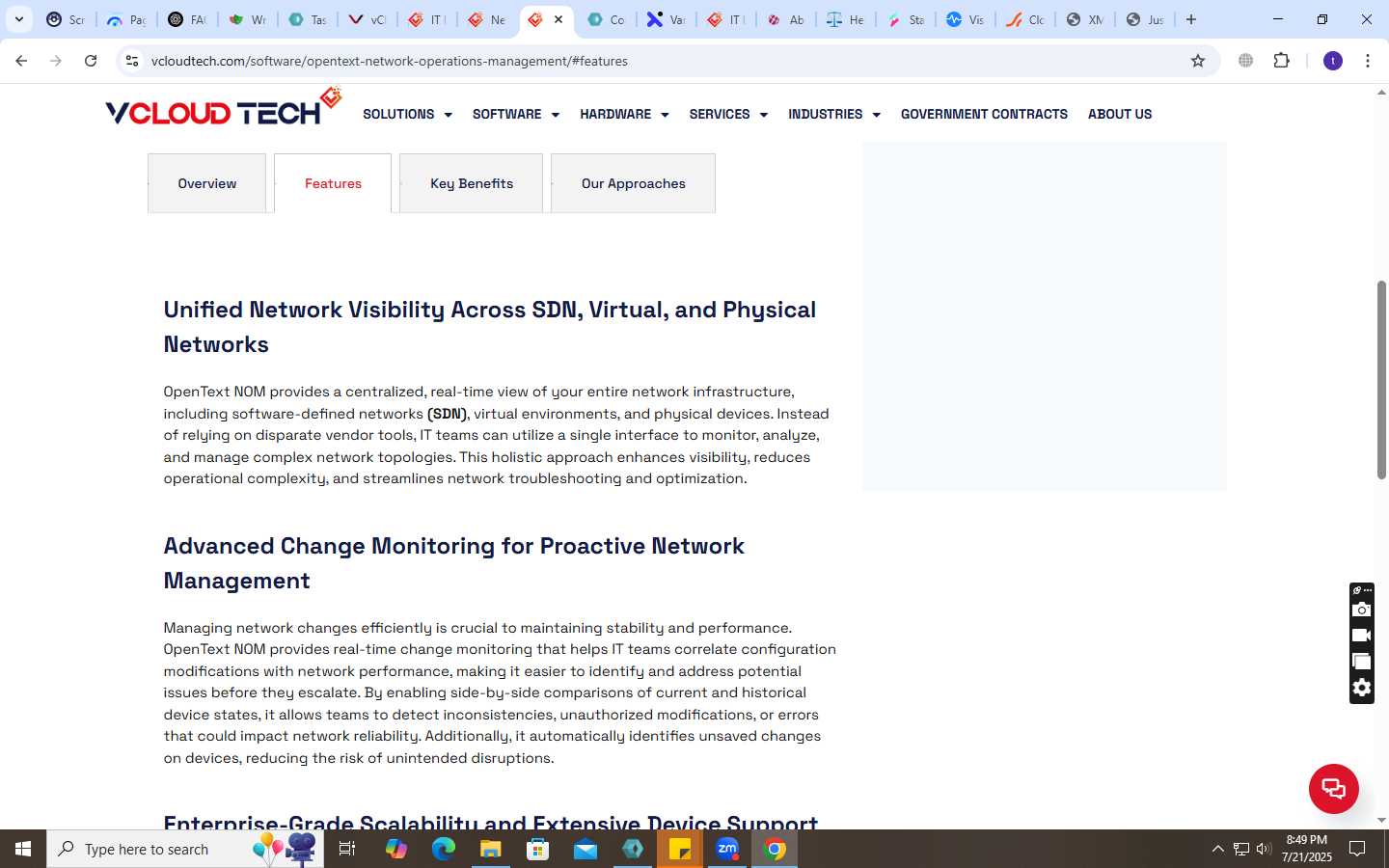Open the network icon in system tray
Screen dimensions: 1389x868
pyautogui.click(x=1241, y=849)
